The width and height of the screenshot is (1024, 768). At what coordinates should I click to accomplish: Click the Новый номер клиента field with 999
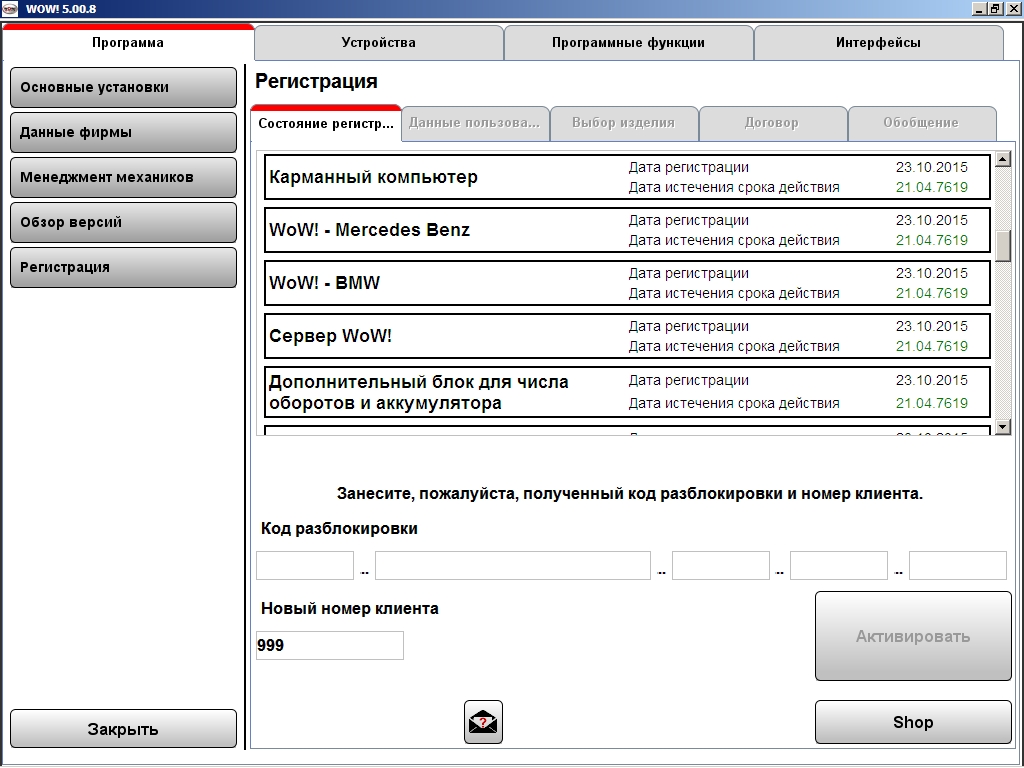click(x=330, y=645)
